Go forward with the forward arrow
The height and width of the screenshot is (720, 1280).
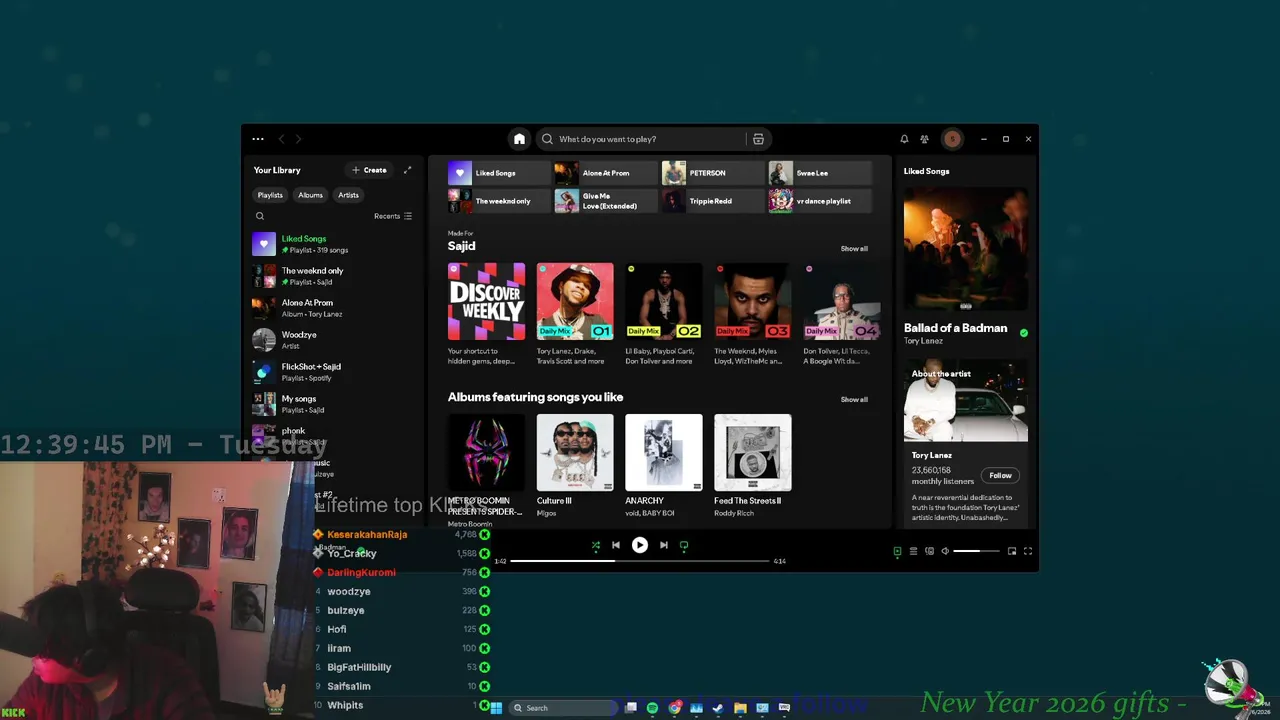(x=298, y=139)
